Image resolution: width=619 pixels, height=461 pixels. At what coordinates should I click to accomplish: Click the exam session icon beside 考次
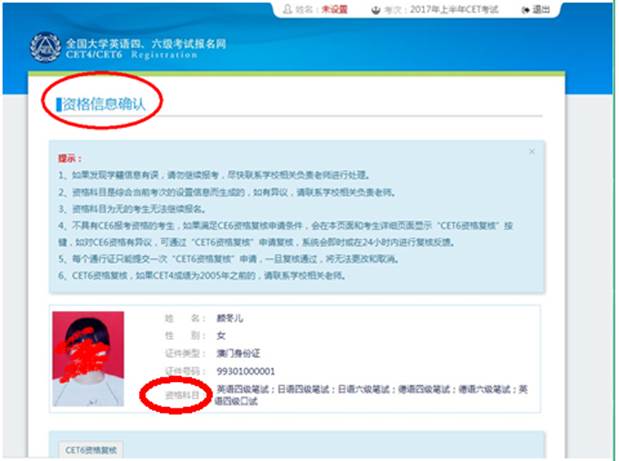click(x=376, y=10)
